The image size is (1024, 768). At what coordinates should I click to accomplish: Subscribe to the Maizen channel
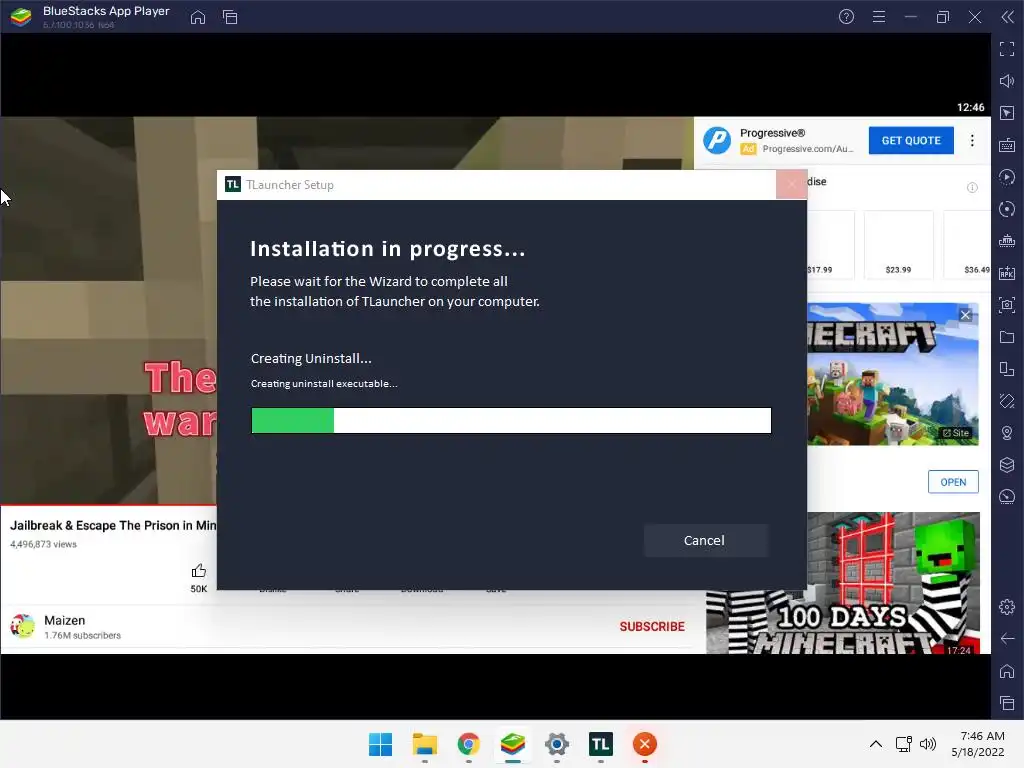pos(652,627)
